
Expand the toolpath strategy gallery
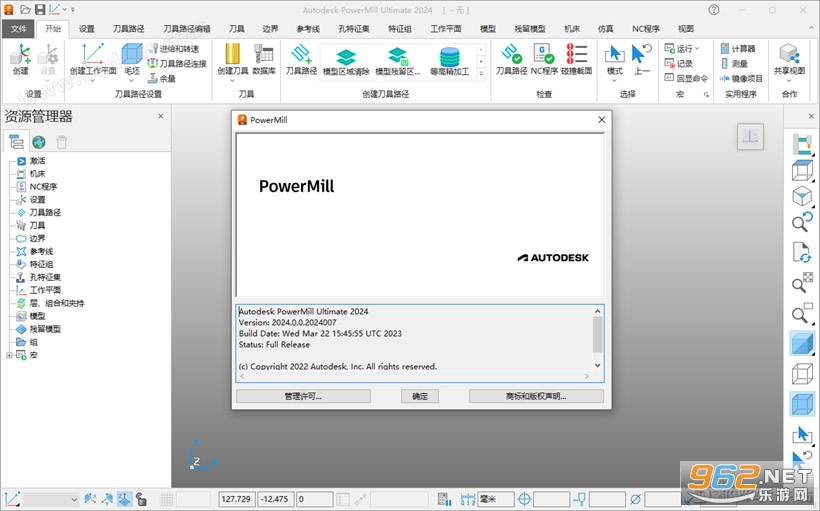click(482, 74)
